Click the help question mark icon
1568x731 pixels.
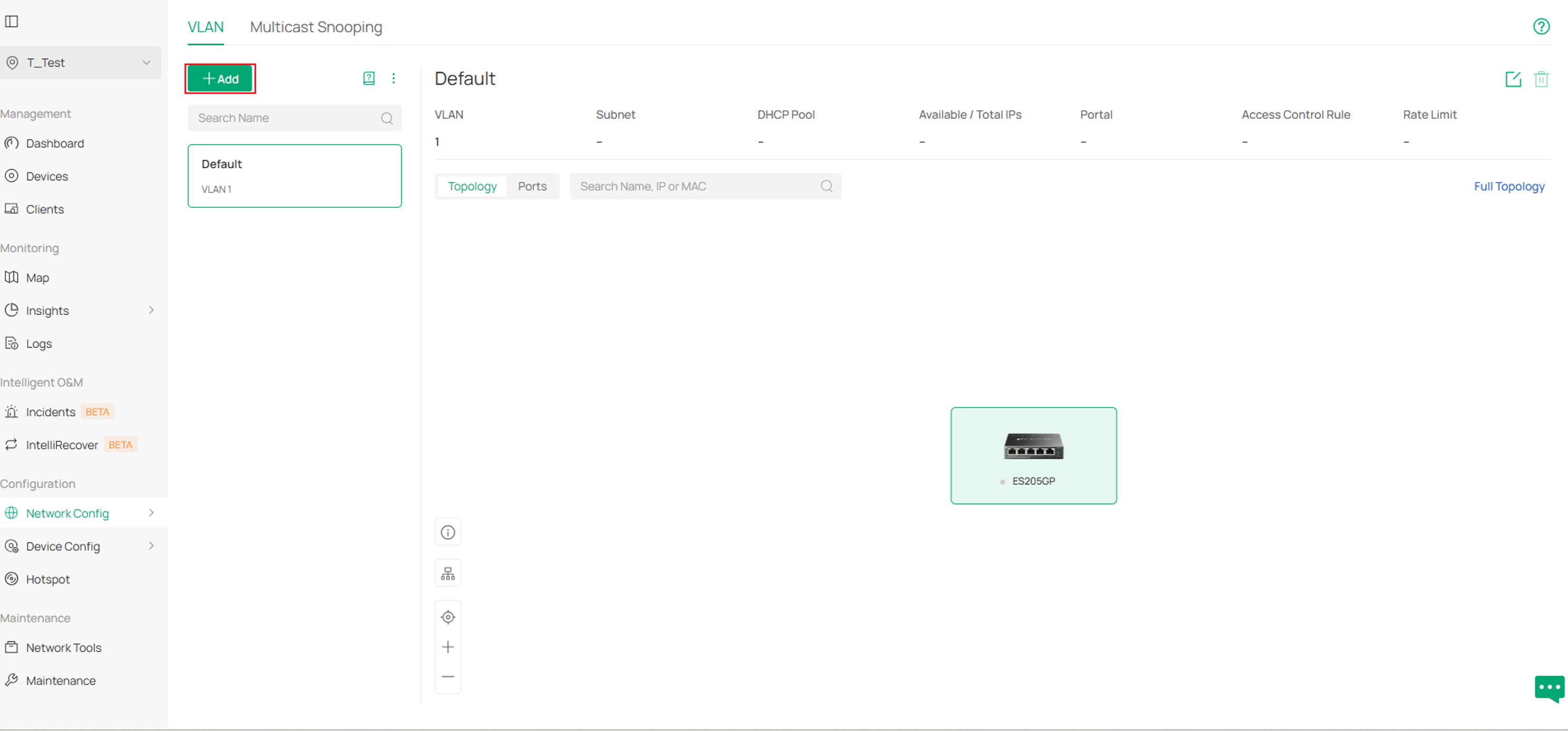click(1541, 26)
